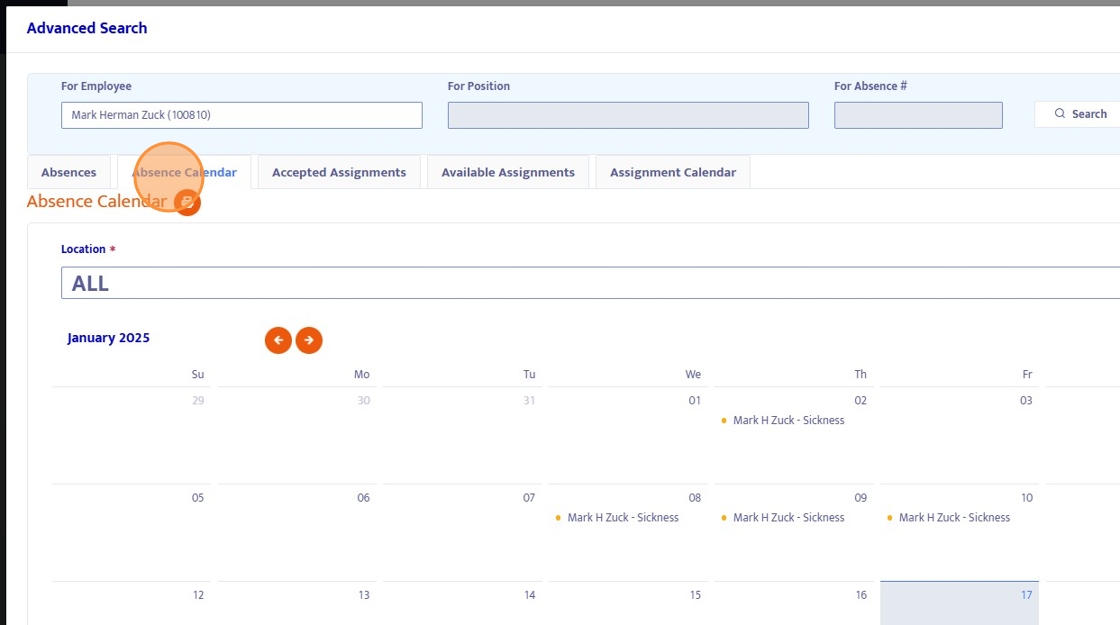Go to next month with right arrow
This screenshot has height=625, width=1120.
[309, 340]
